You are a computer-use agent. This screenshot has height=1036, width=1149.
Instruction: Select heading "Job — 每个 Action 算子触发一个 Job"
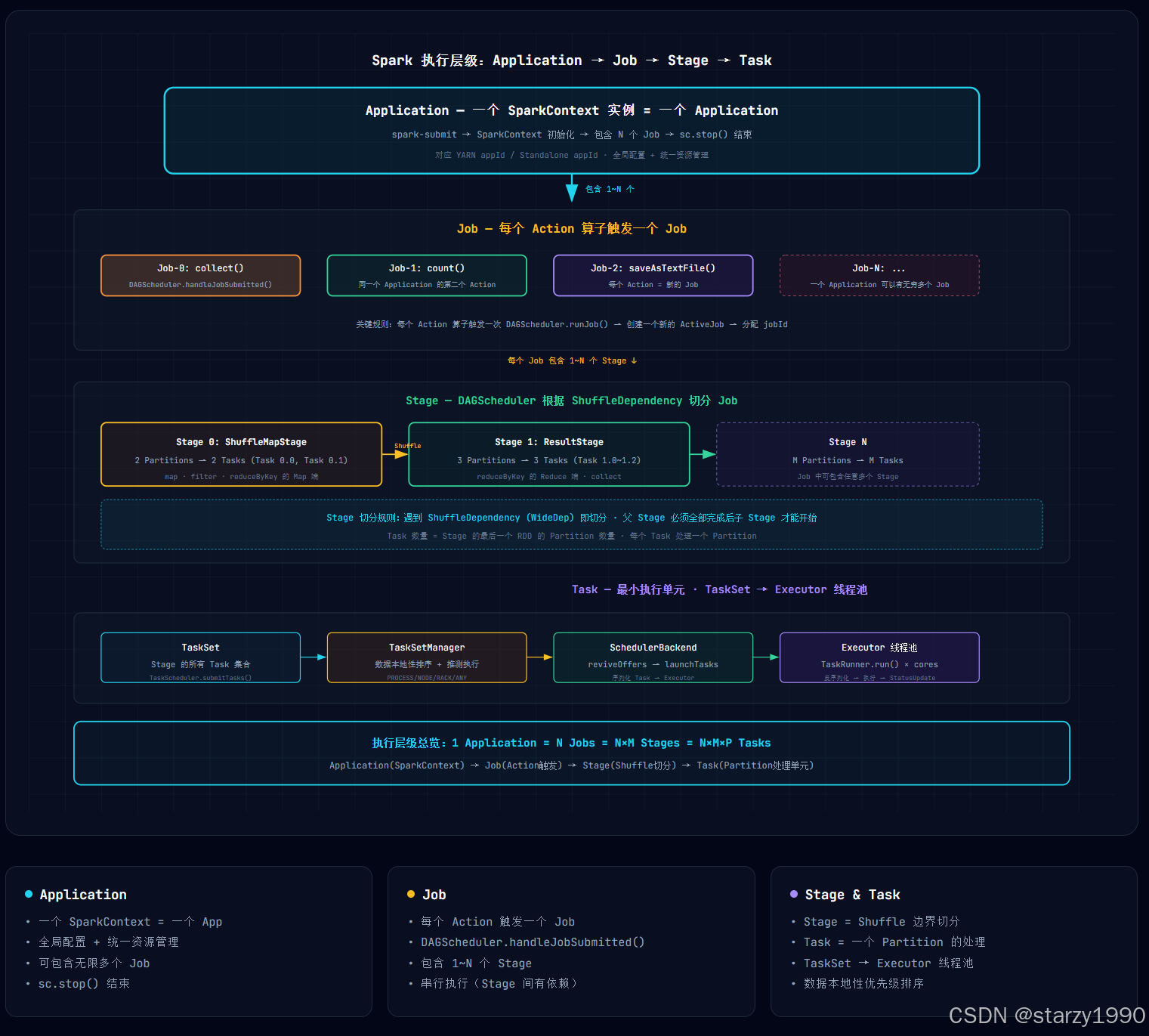point(572,229)
